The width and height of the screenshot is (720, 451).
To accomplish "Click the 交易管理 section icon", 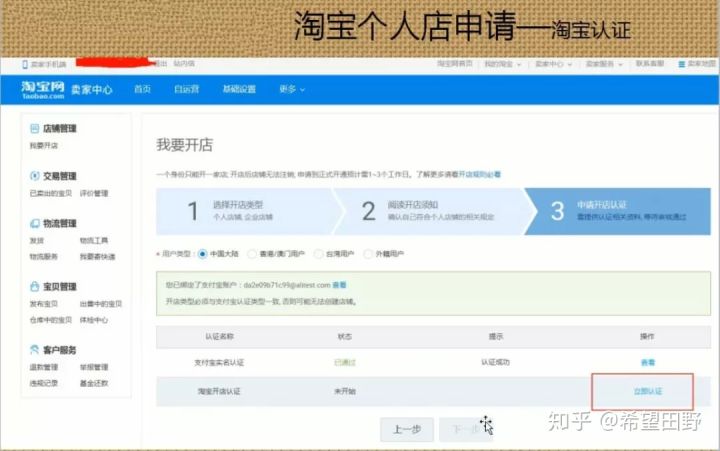I will 34,176.
